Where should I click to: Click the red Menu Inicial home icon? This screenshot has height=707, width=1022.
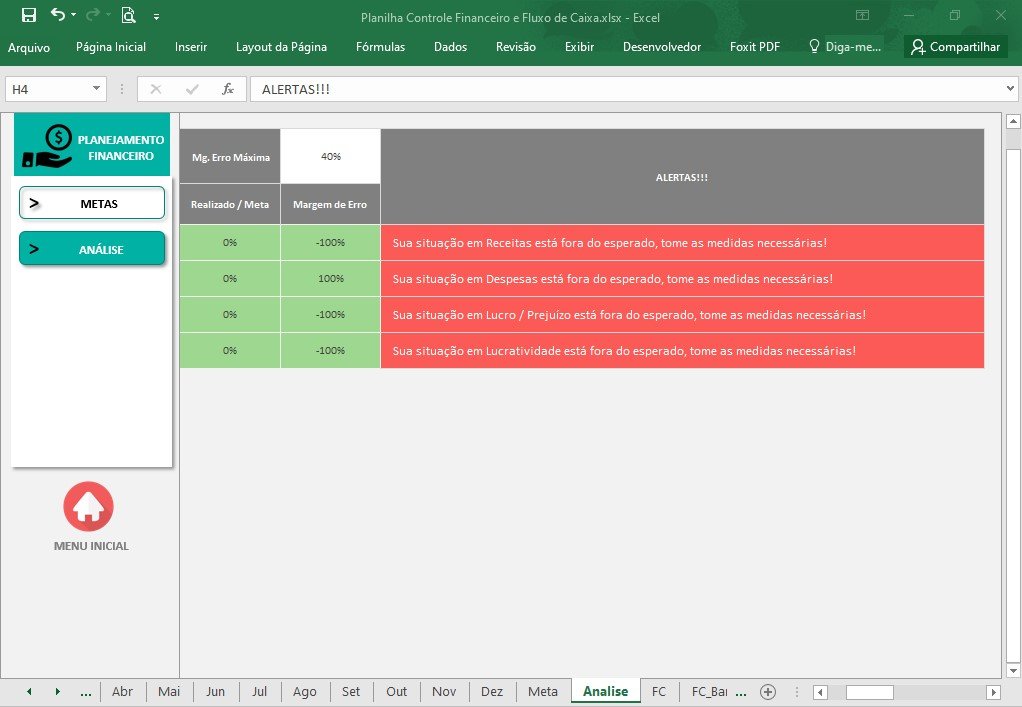(89, 506)
